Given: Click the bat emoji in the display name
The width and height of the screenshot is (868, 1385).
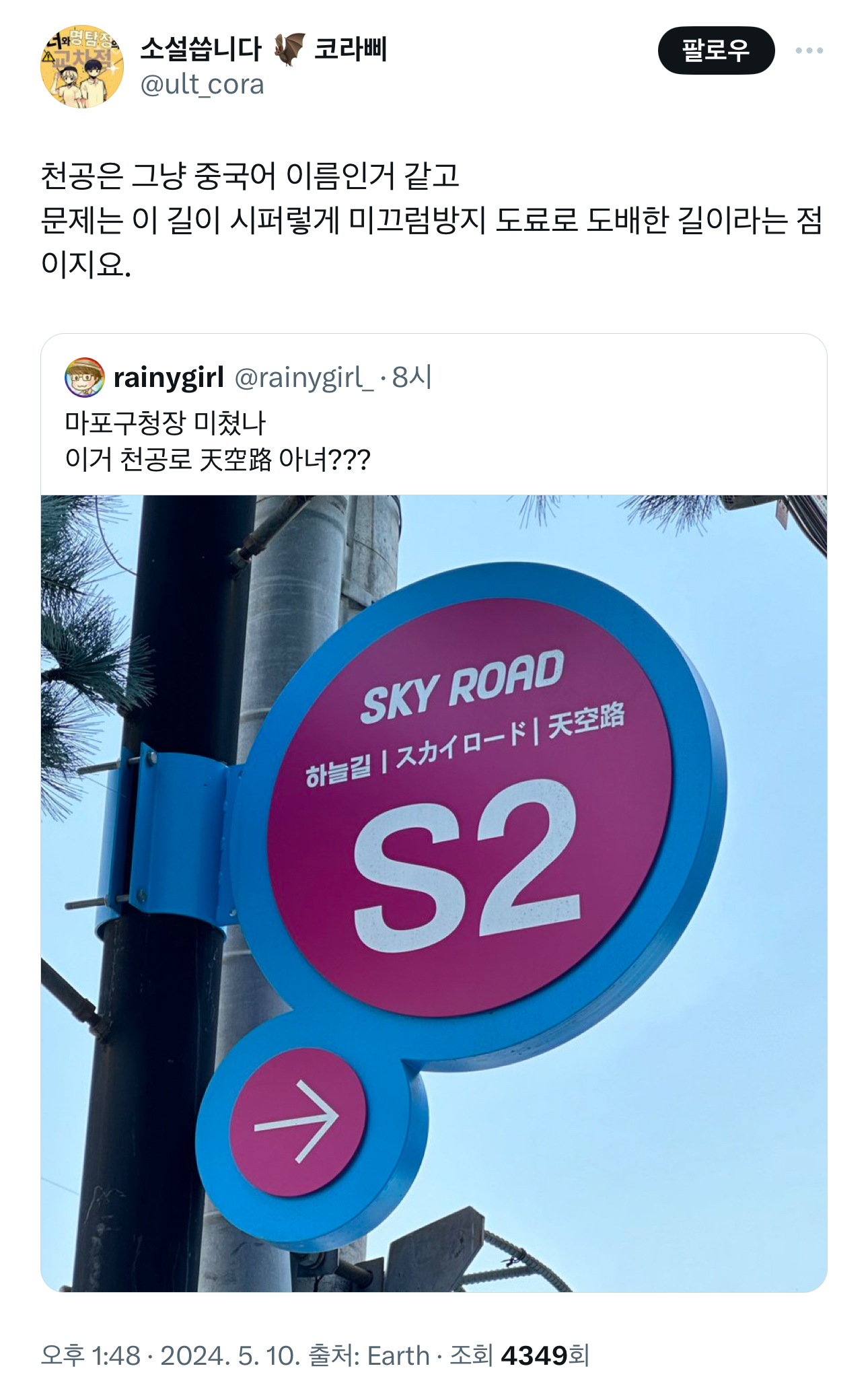Looking at the screenshot, I should pyautogui.click(x=289, y=49).
